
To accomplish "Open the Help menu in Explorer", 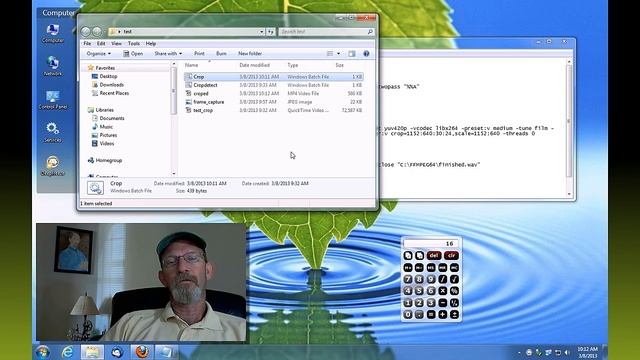I will pyautogui.click(x=151, y=43).
